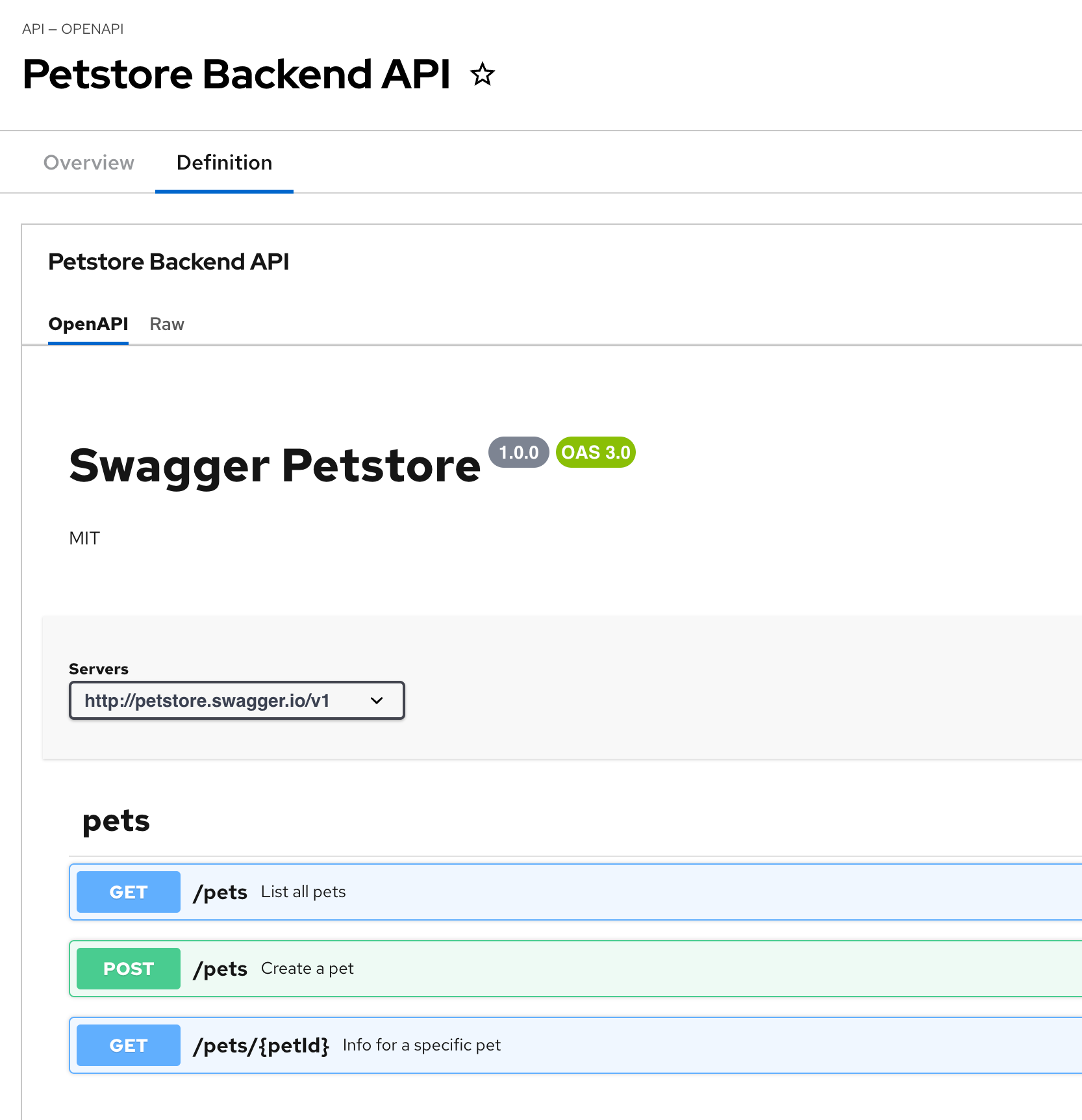Select the OpenAPI tab

click(x=88, y=324)
